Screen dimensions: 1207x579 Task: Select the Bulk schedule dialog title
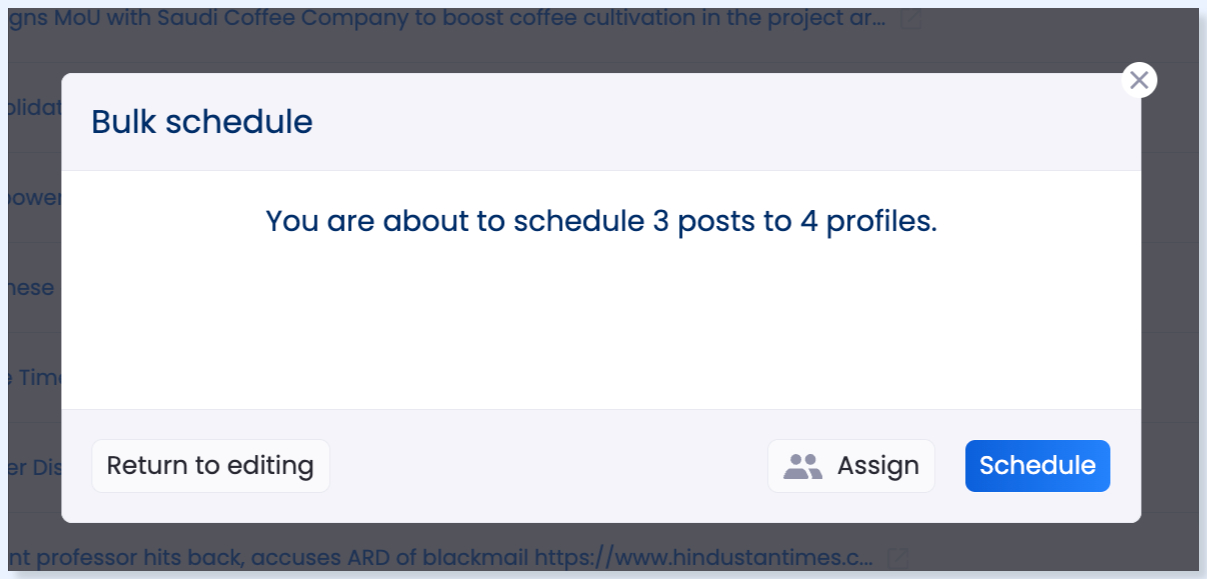pos(202,122)
